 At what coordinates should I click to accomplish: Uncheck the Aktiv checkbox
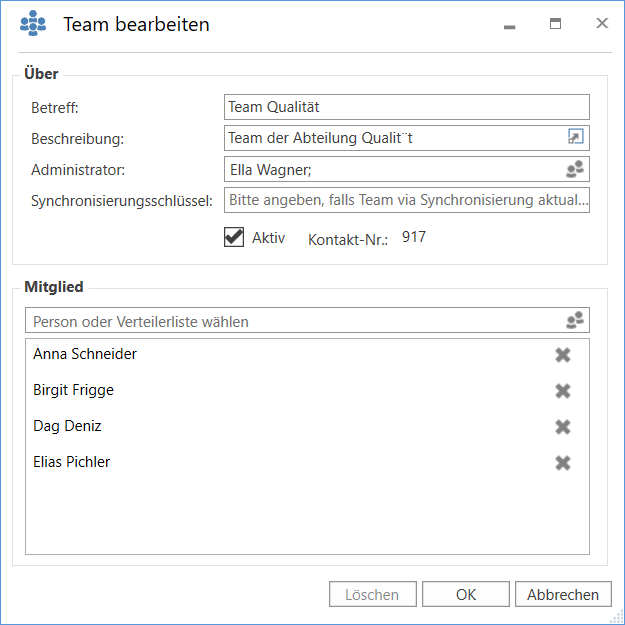tap(234, 237)
